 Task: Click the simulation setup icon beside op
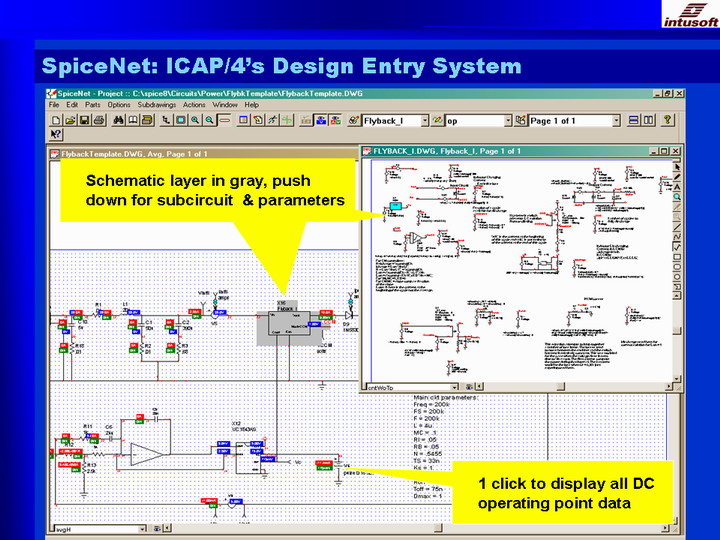[438, 120]
